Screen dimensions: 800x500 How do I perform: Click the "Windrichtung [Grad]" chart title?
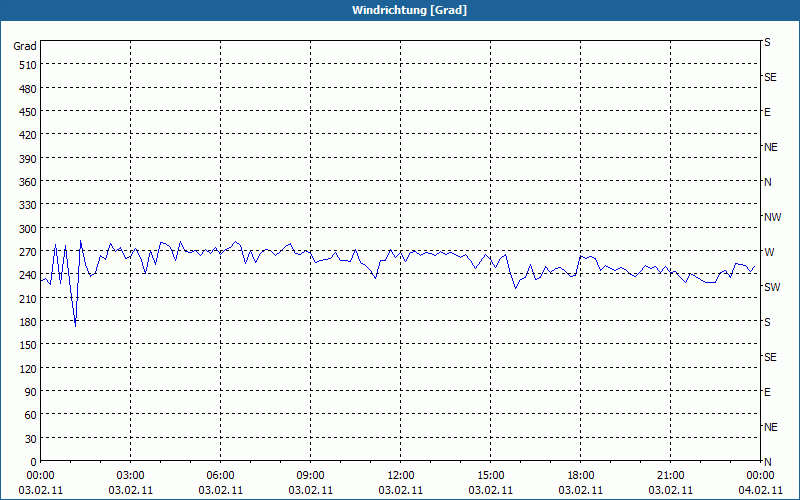409,10
